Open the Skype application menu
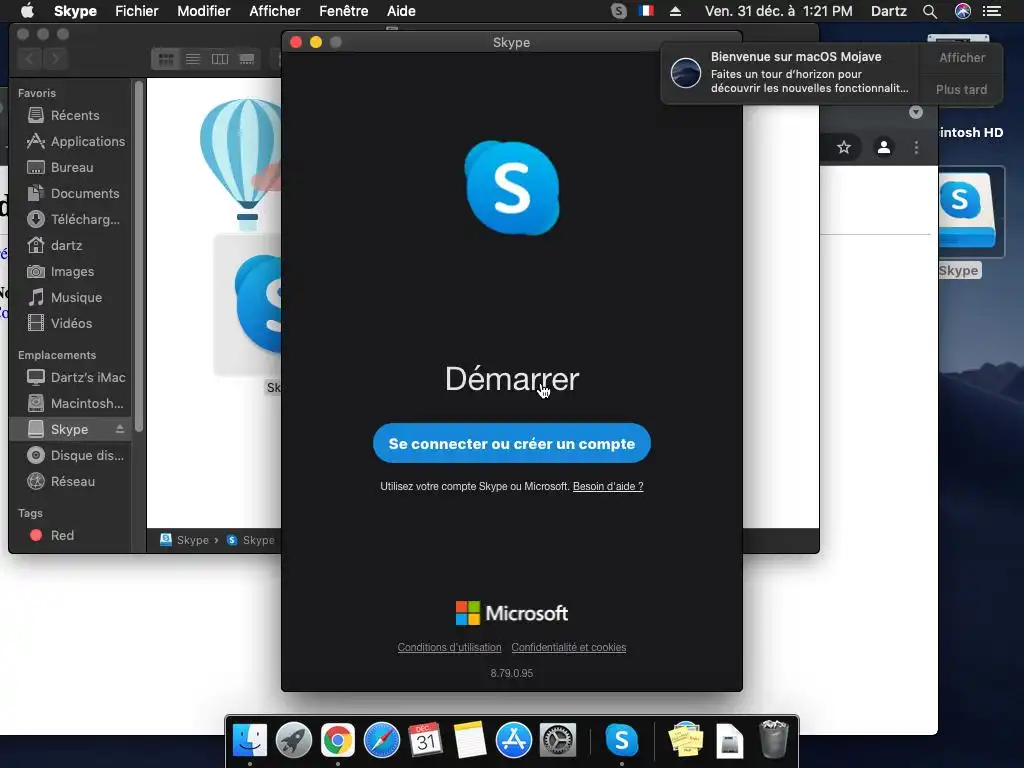1024x768 pixels. [75, 11]
